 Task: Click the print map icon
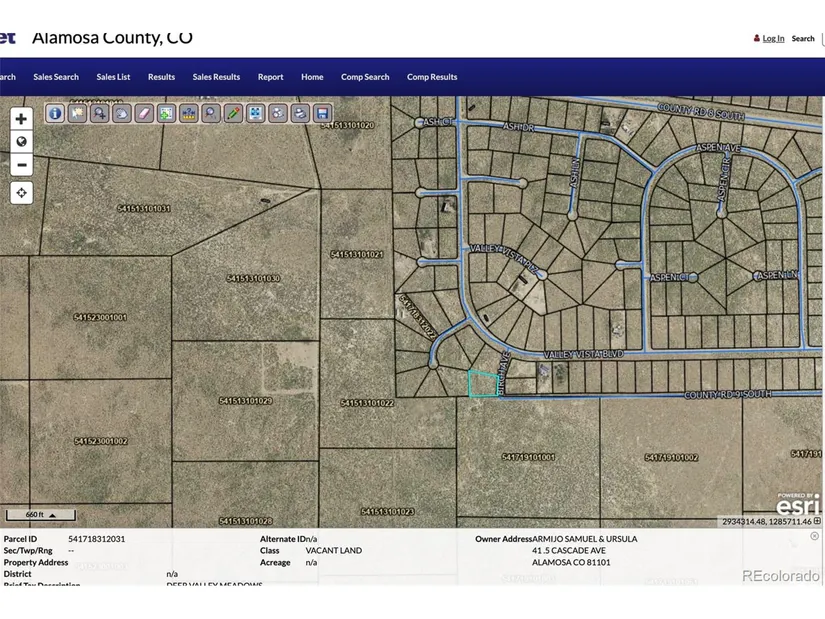pyautogui.click(x=300, y=113)
